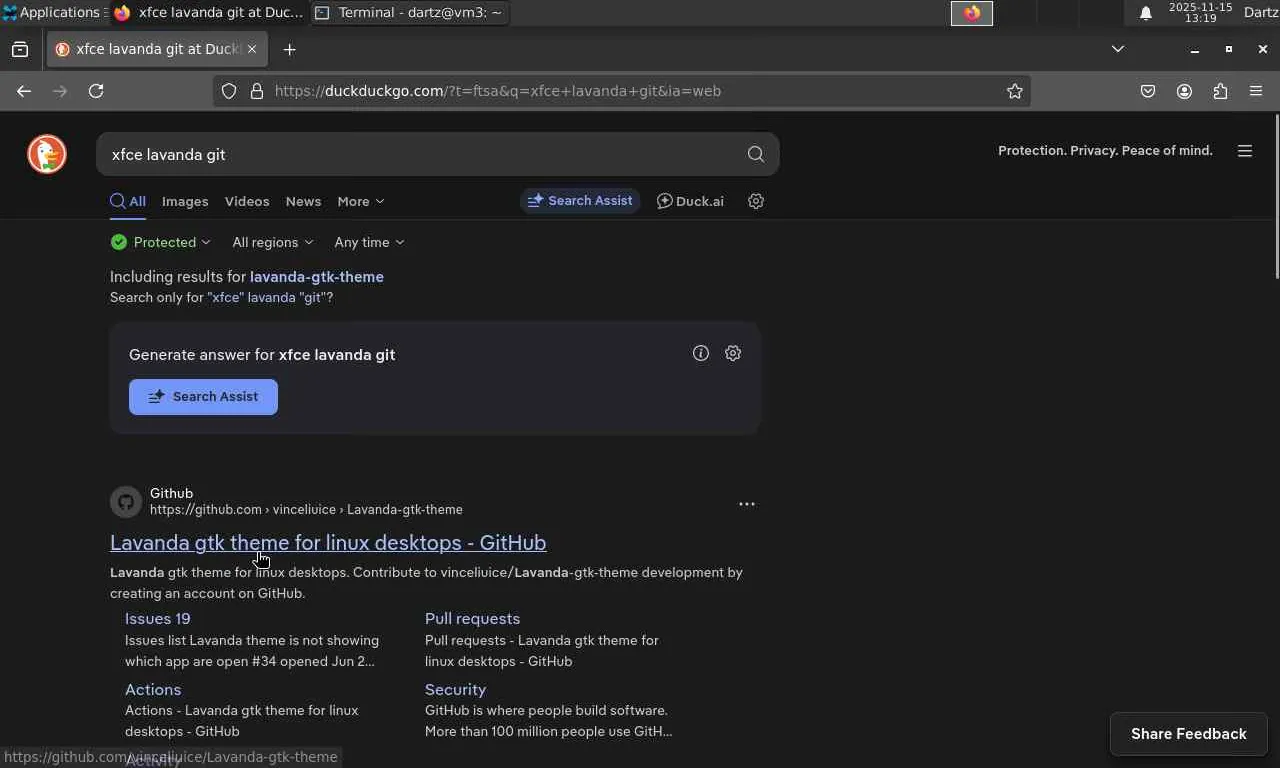Reload the current page

point(96,91)
